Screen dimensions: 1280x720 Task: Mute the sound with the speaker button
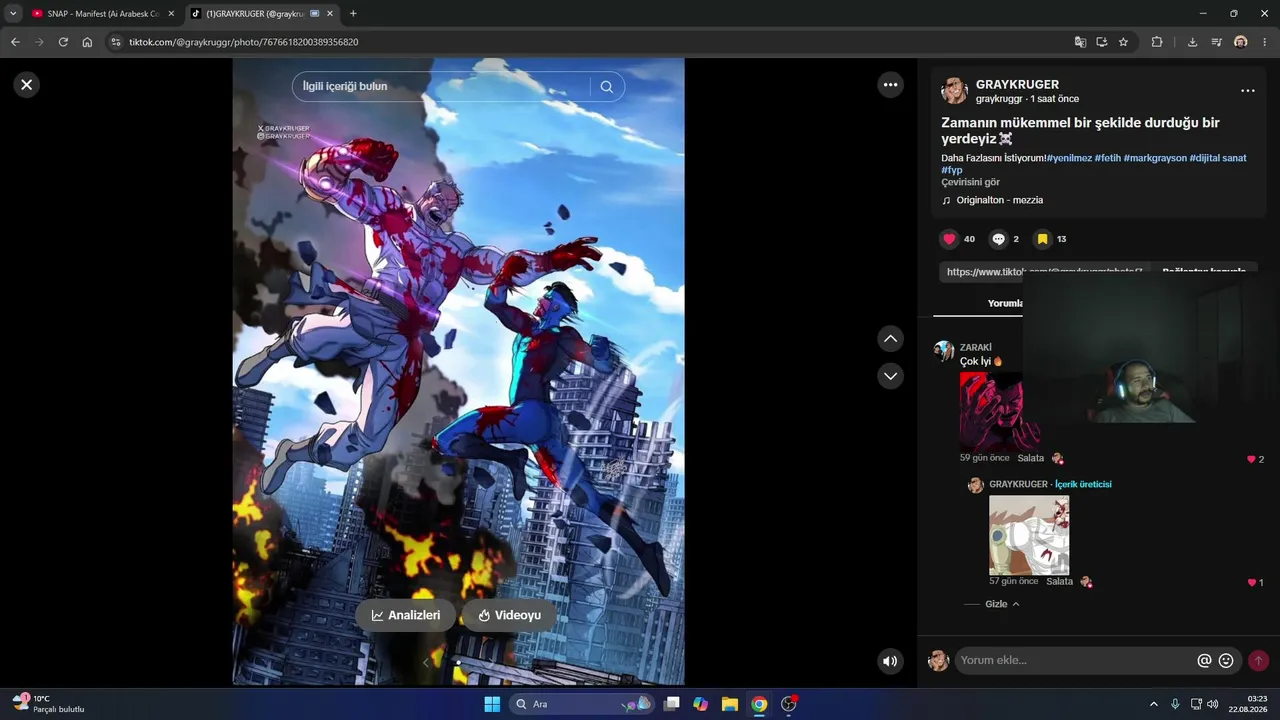[x=890, y=661]
